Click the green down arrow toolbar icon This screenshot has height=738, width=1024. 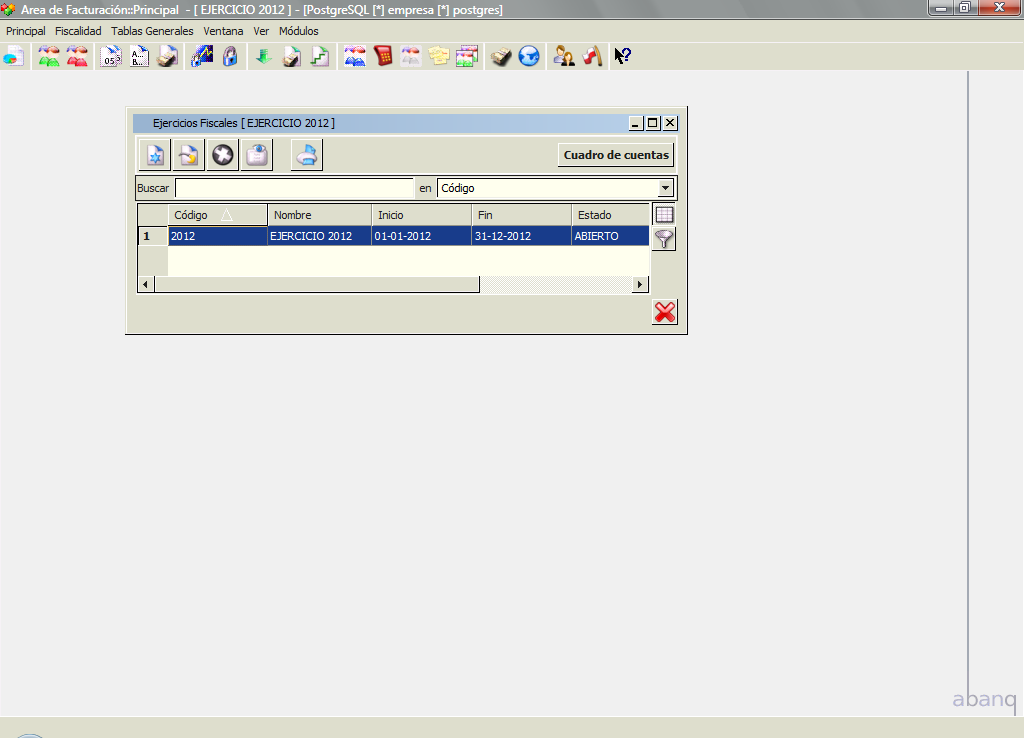264,56
